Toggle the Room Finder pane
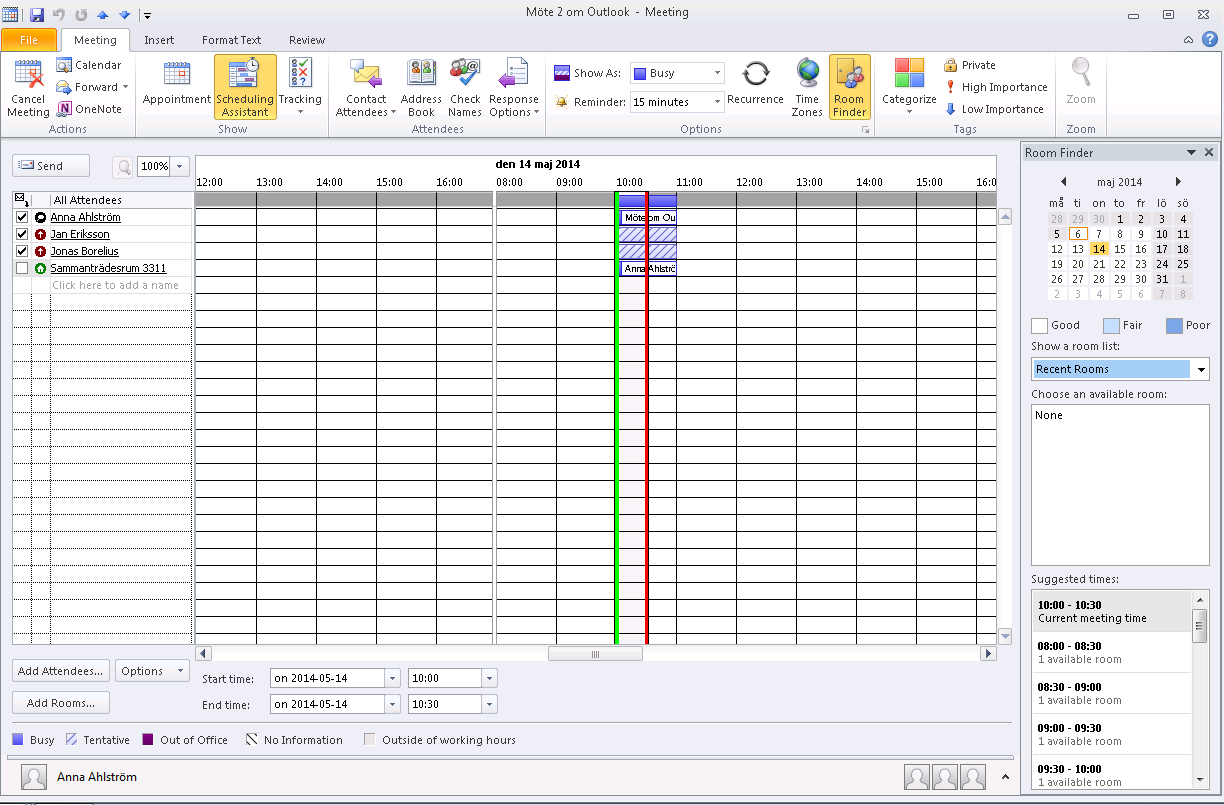The height and width of the screenshot is (805, 1224). pyautogui.click(x=849, y=88)
